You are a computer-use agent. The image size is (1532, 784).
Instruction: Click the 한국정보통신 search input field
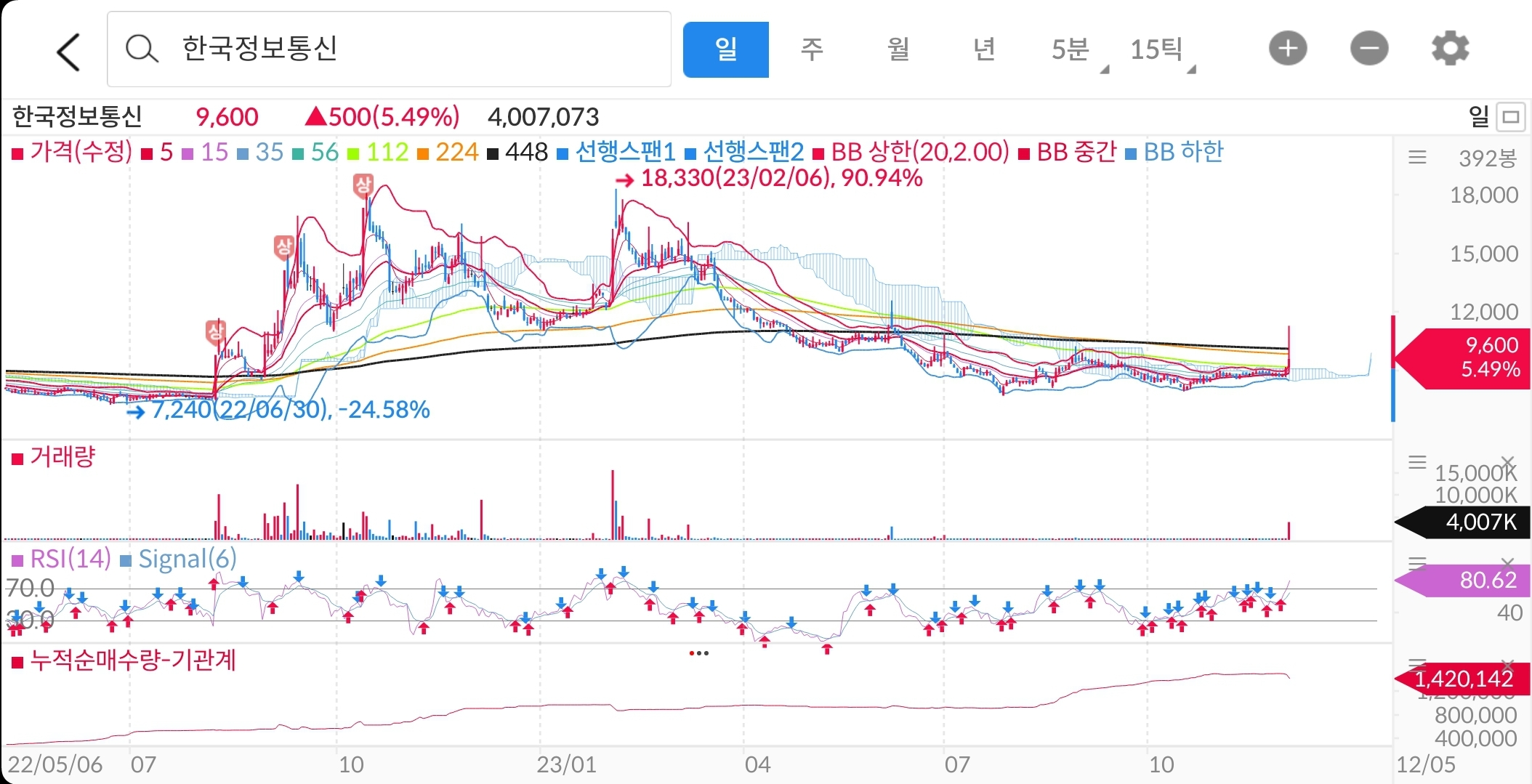pyautogui.click(x=389, y=49)
